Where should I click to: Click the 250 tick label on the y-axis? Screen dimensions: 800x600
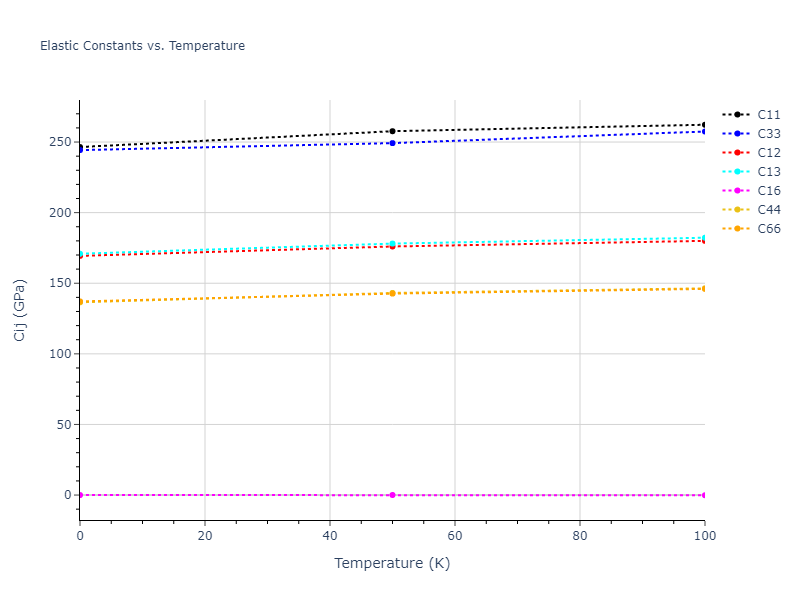click(58, 142)
